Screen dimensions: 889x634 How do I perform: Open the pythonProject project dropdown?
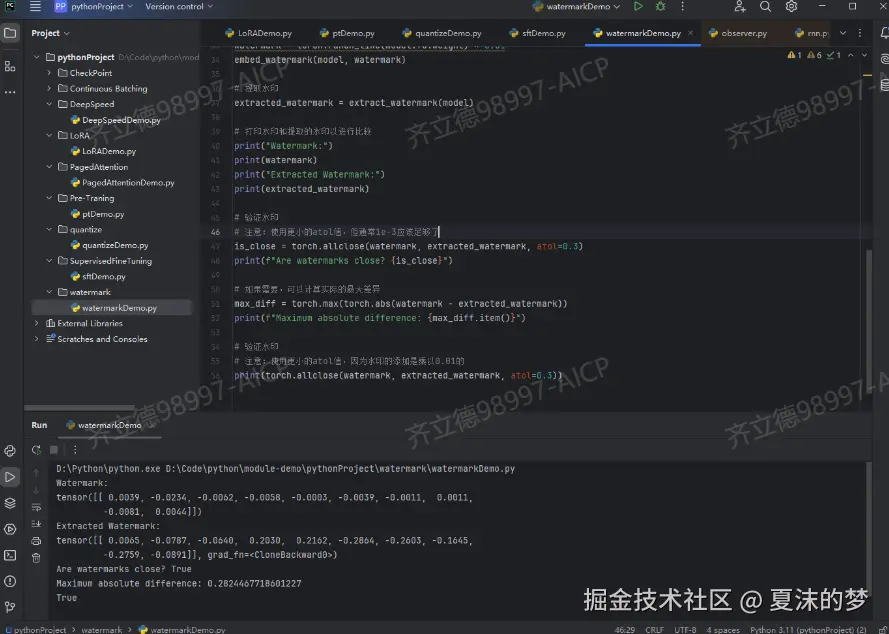[x=94, y=7]
